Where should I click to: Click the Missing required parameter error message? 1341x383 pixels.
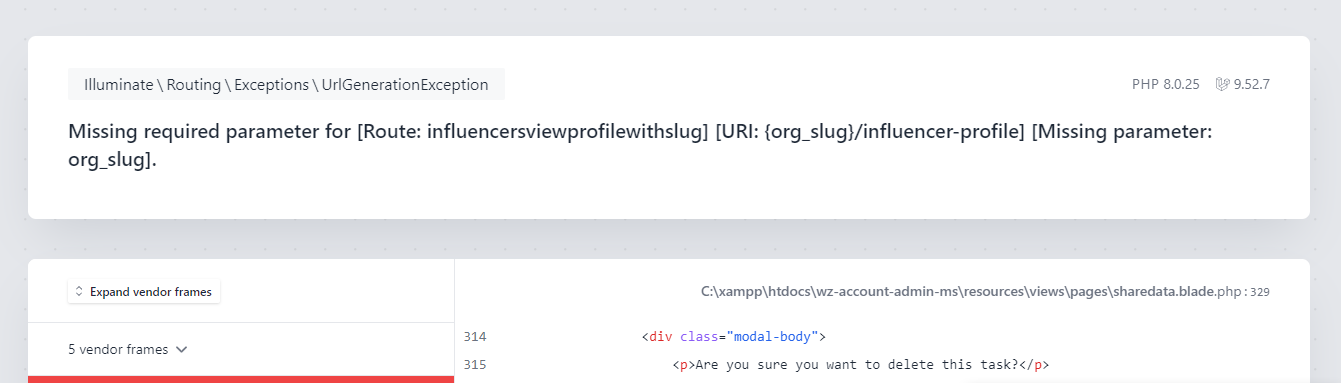pos(640,146)
